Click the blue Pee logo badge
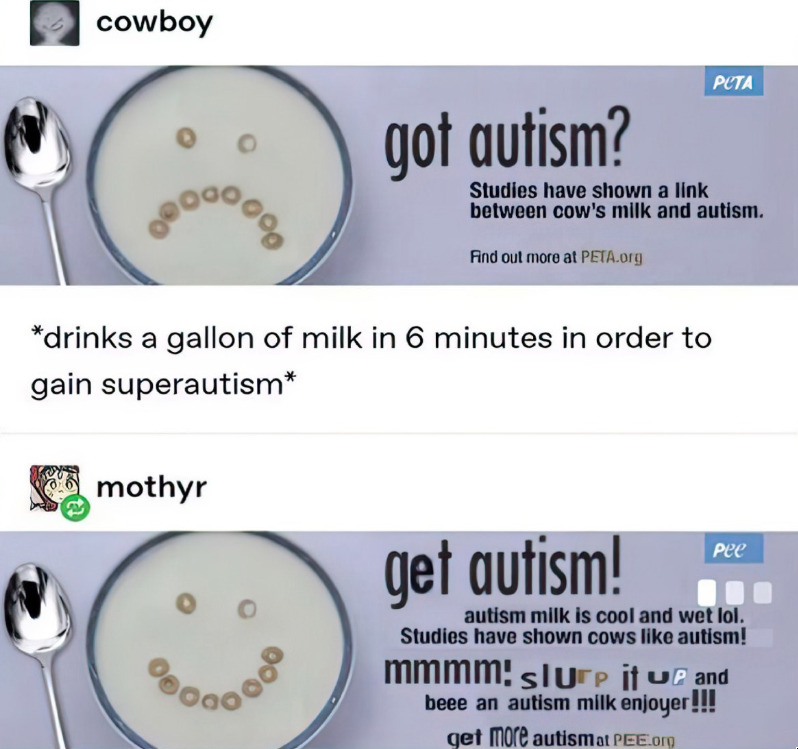The image size is (798, 749). point(733,549)
